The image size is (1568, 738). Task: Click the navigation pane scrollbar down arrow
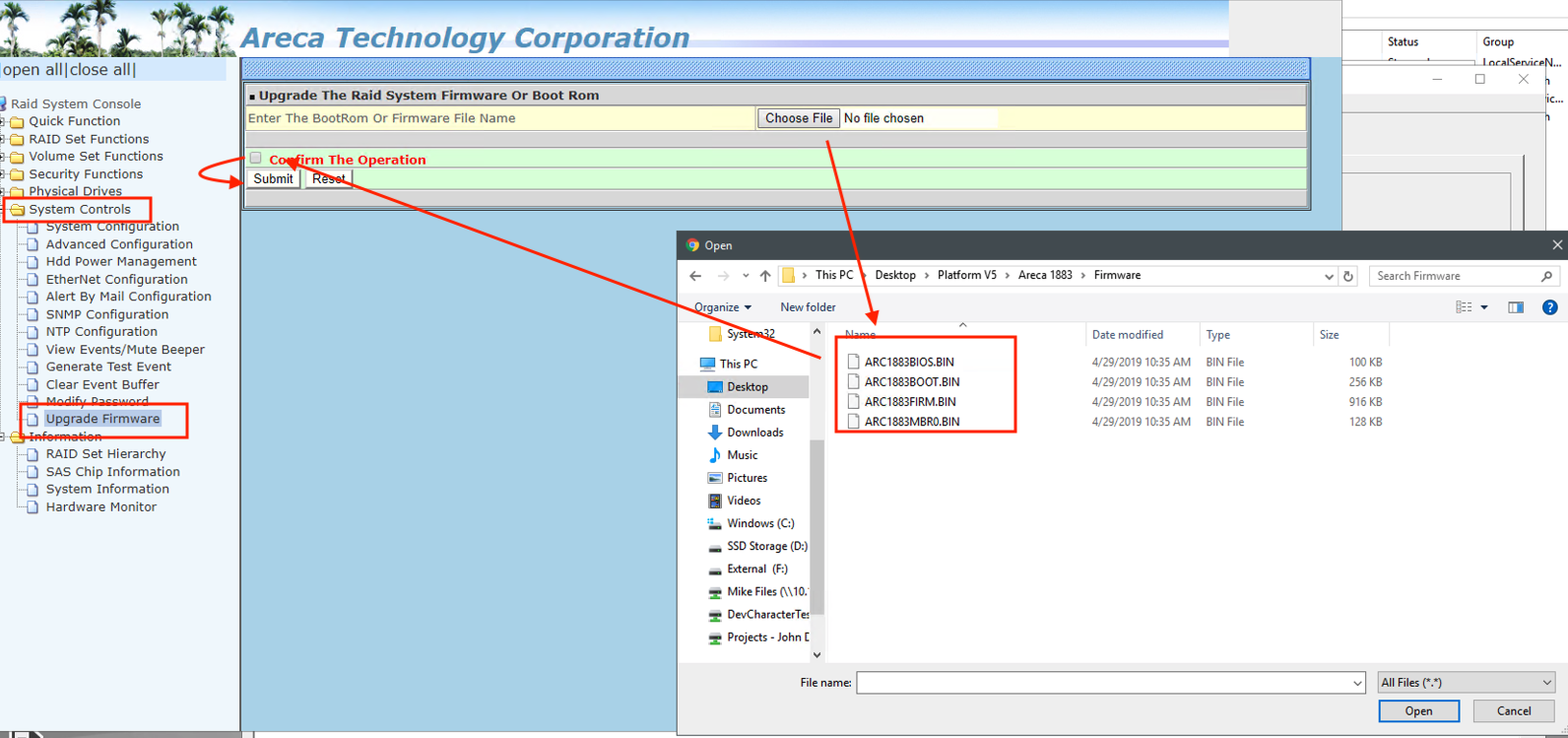[817, 654]
